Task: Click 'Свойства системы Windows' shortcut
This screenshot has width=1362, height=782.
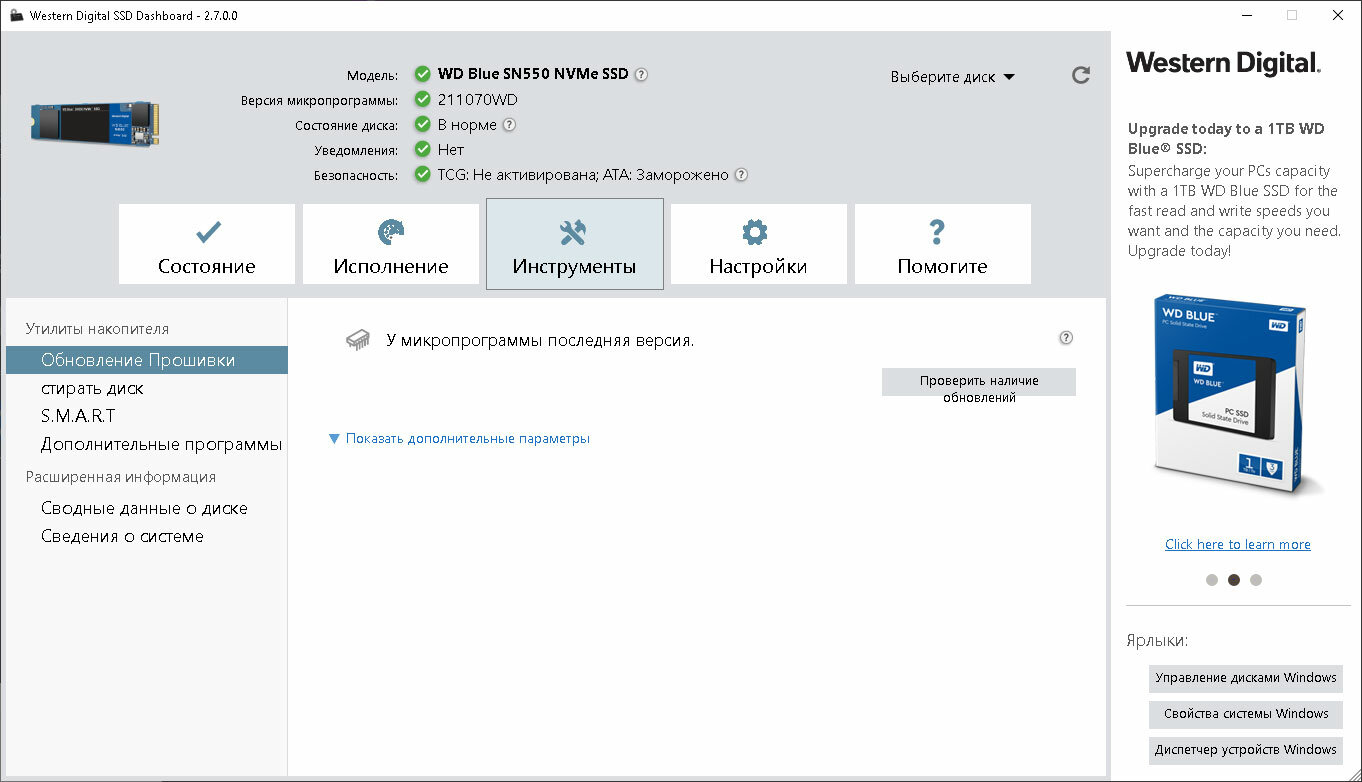Action: point(1246,714)
